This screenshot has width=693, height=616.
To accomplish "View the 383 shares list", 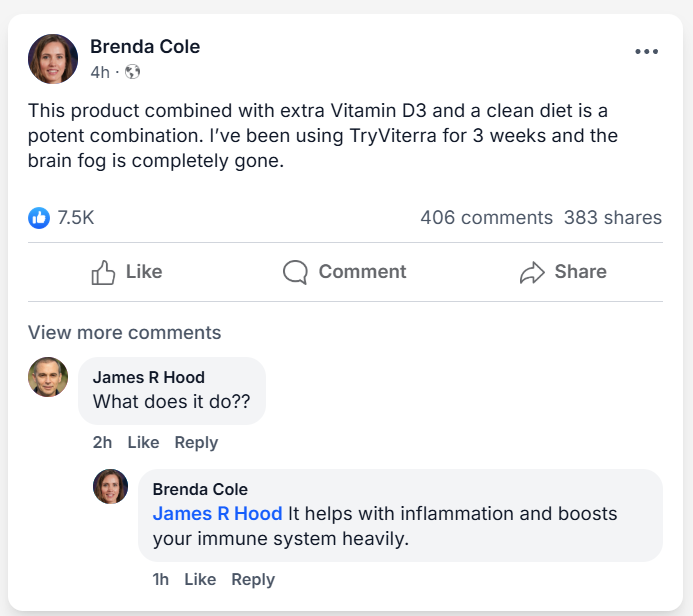I will pos(612,218).
